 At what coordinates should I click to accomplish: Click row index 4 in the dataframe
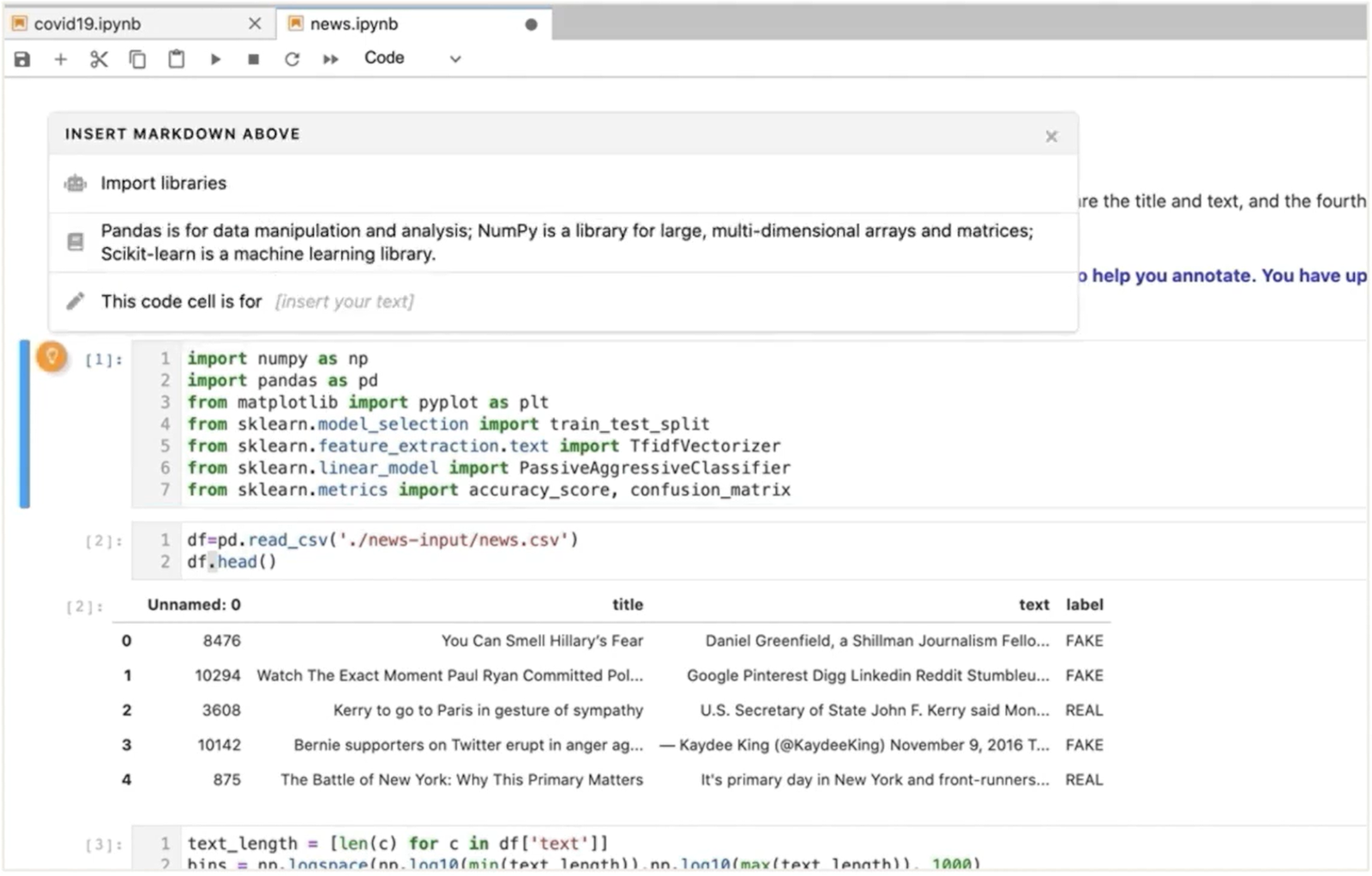126,780
